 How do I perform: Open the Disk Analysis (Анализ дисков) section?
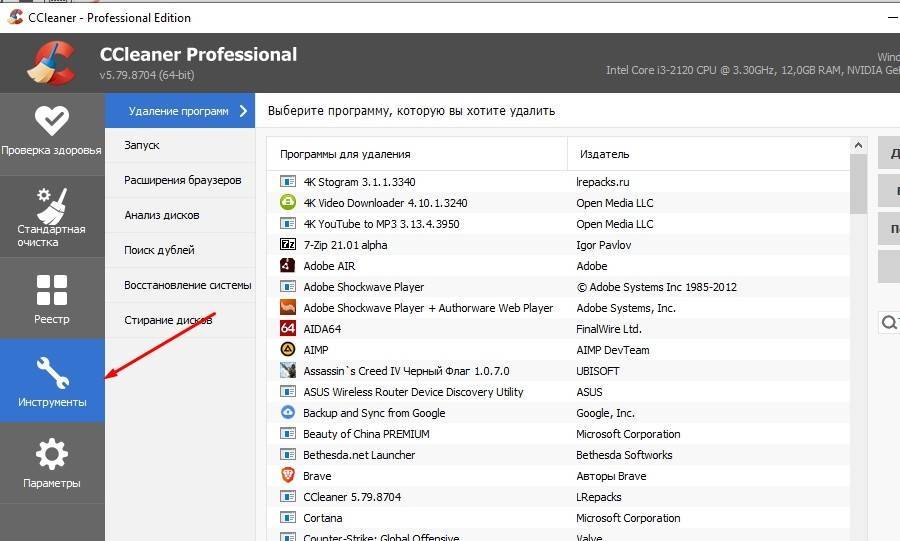point(162,215)
